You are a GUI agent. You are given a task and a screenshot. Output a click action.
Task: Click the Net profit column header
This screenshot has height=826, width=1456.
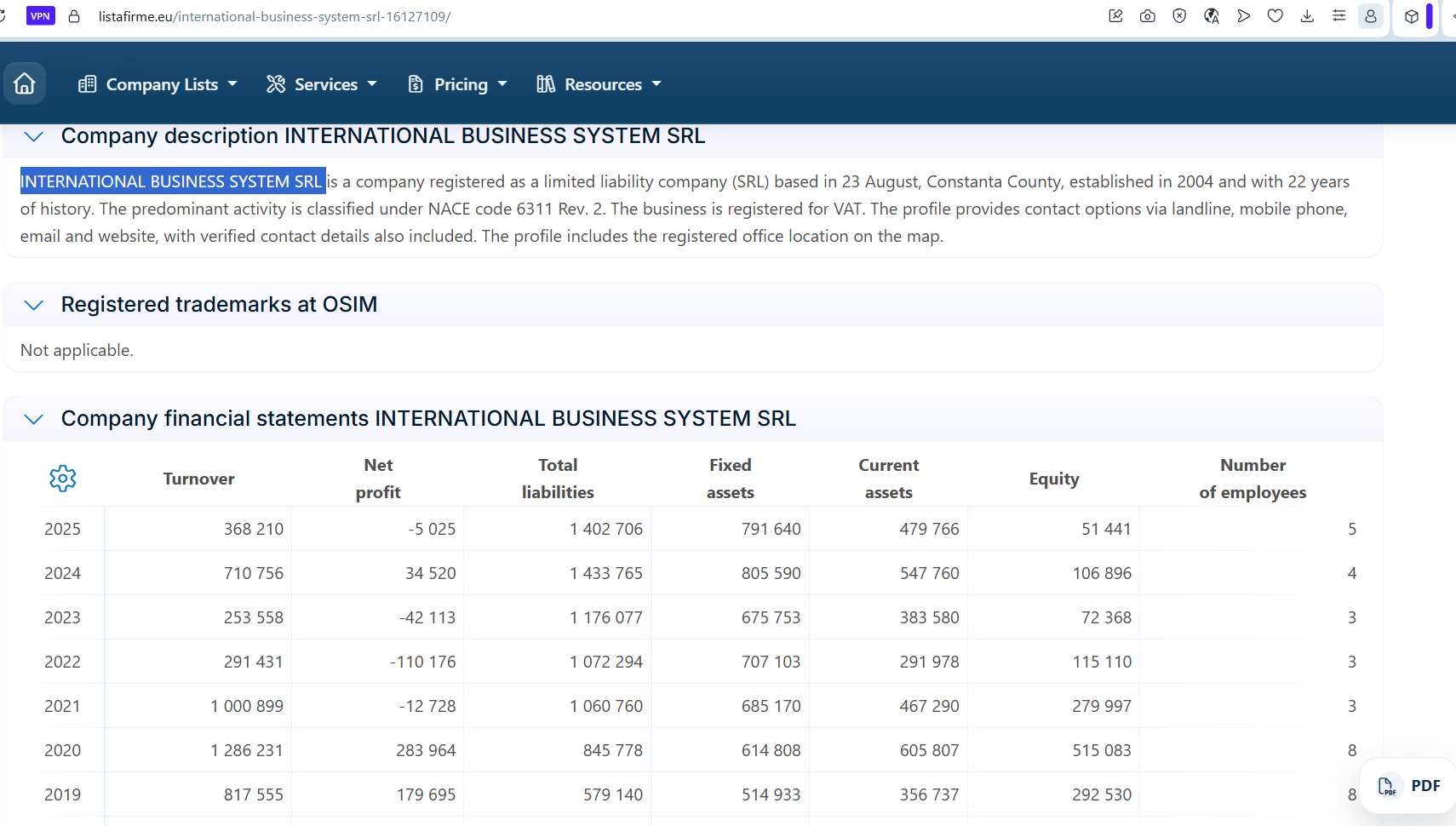tap(378, 479)
